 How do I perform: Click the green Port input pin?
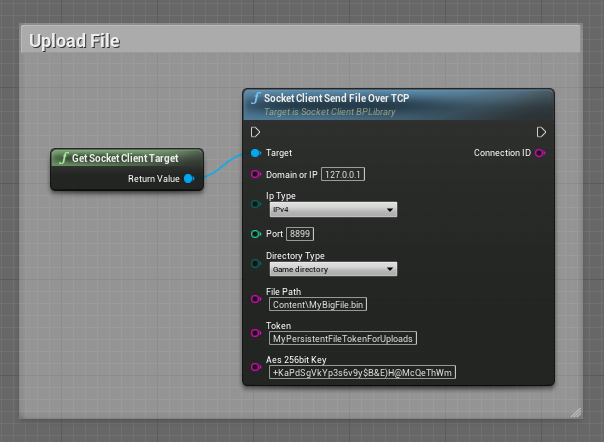(256, 234)
